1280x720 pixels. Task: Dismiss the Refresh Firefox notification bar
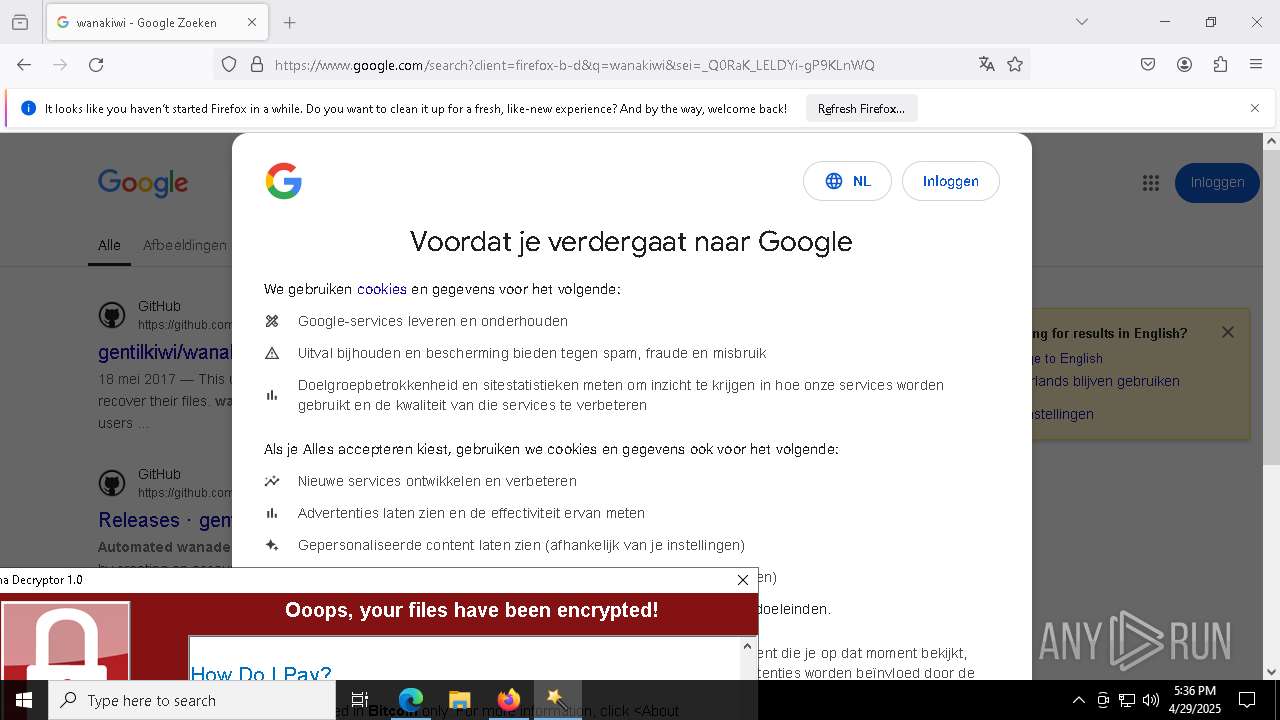(x=1255, y=108)
